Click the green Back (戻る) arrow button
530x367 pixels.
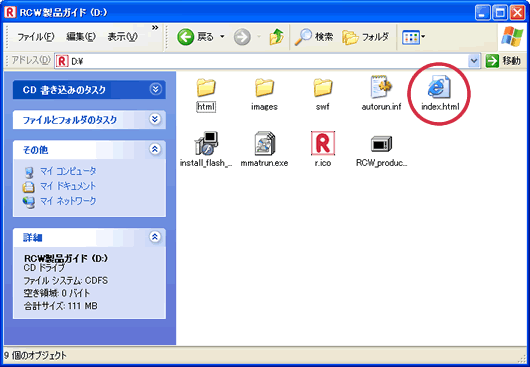tap(186, 36)
